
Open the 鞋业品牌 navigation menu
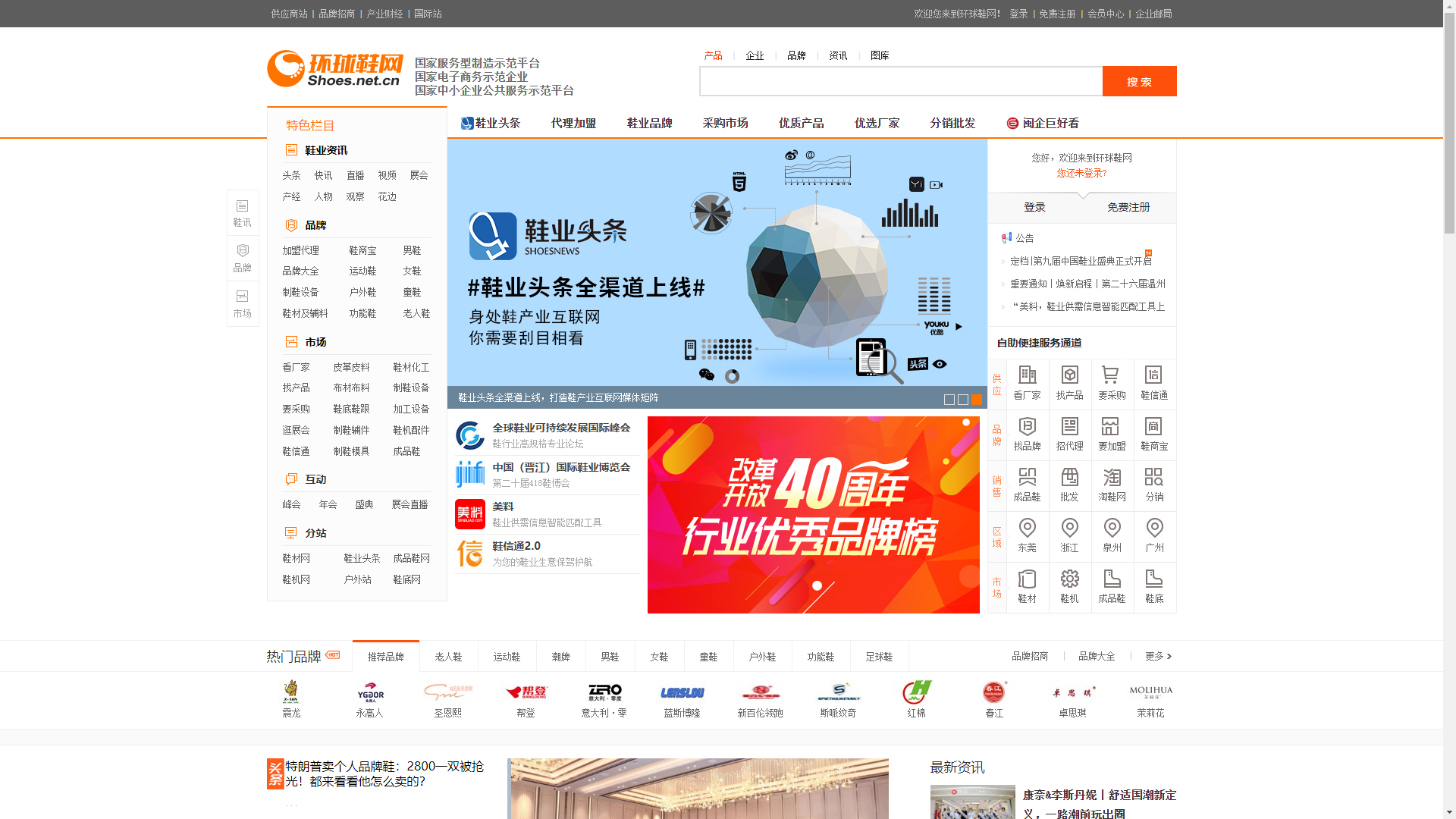(648, 122)
